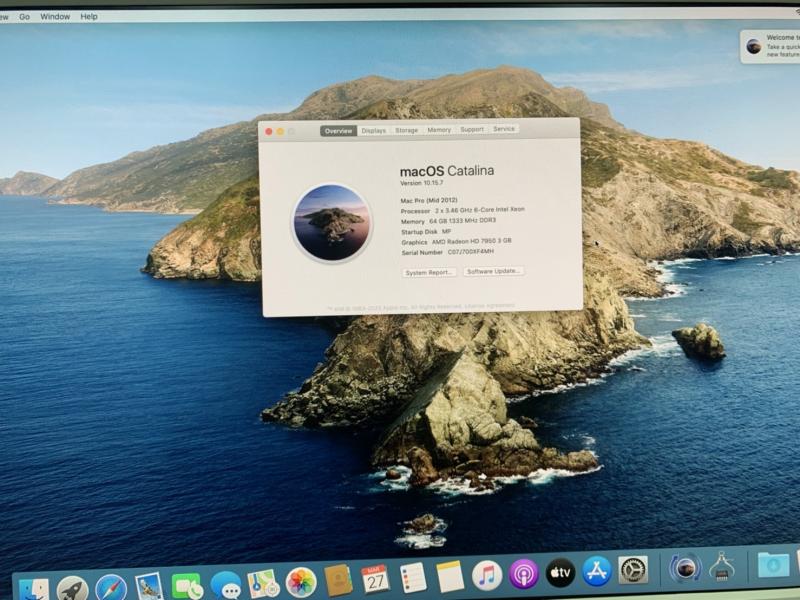Open System Preferences gear icon

[633, 569]
